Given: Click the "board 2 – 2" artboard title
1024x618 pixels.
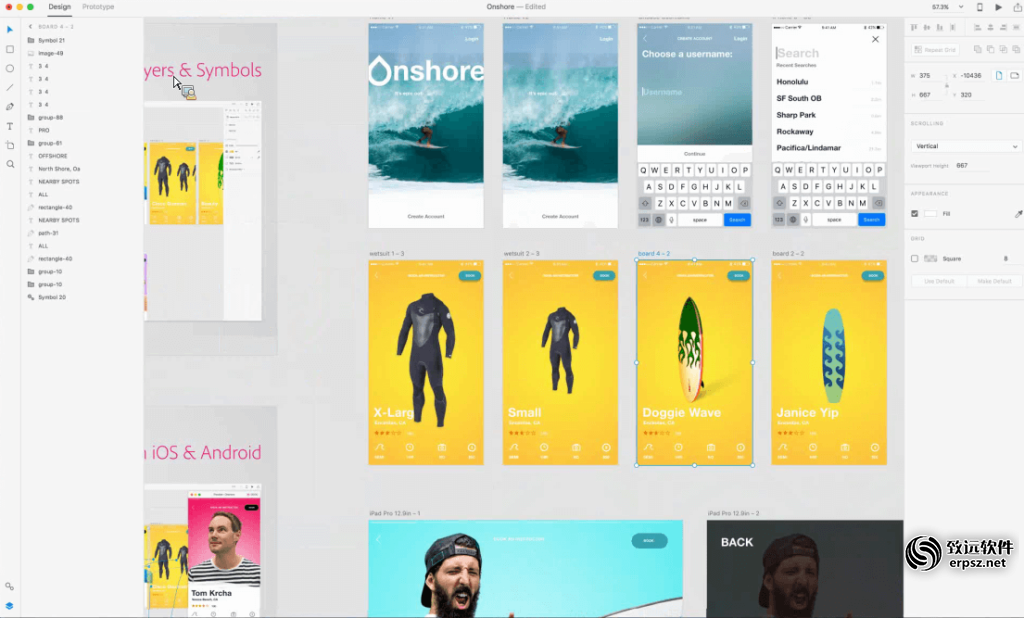Looking at the screenshot, I should [x=788, y=253].
